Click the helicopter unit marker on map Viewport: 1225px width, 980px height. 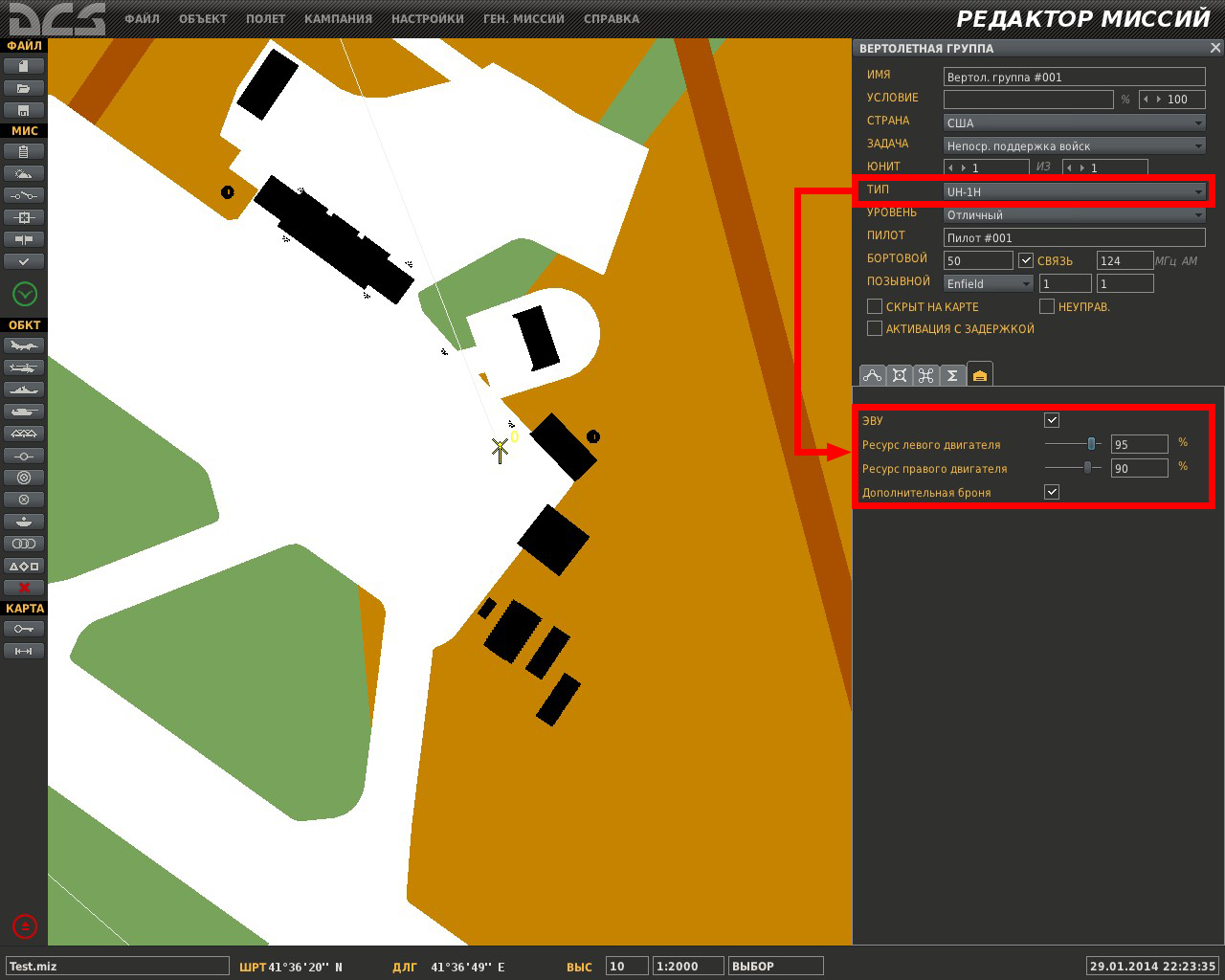point(500,450)
